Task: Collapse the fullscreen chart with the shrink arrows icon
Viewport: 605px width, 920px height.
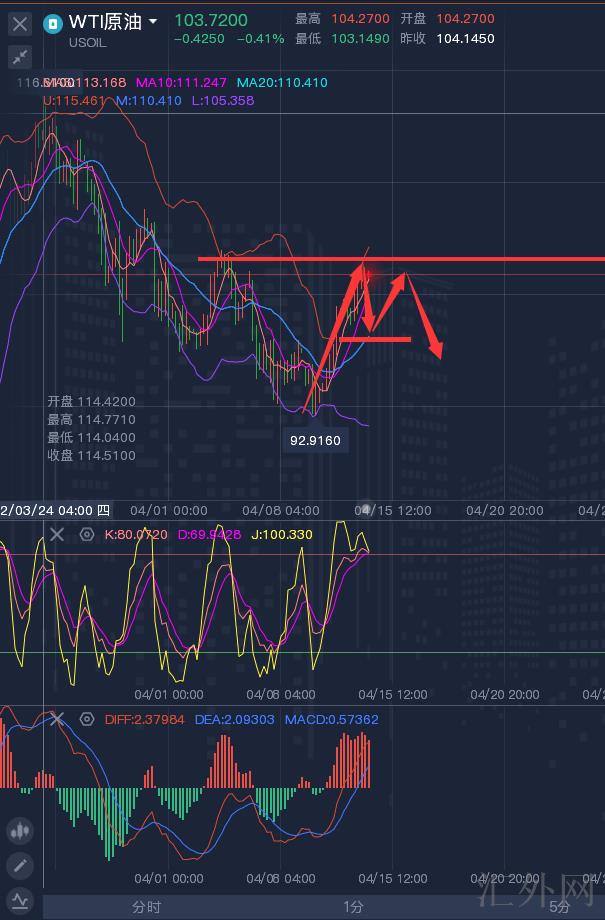Action: tap(20, 57)
